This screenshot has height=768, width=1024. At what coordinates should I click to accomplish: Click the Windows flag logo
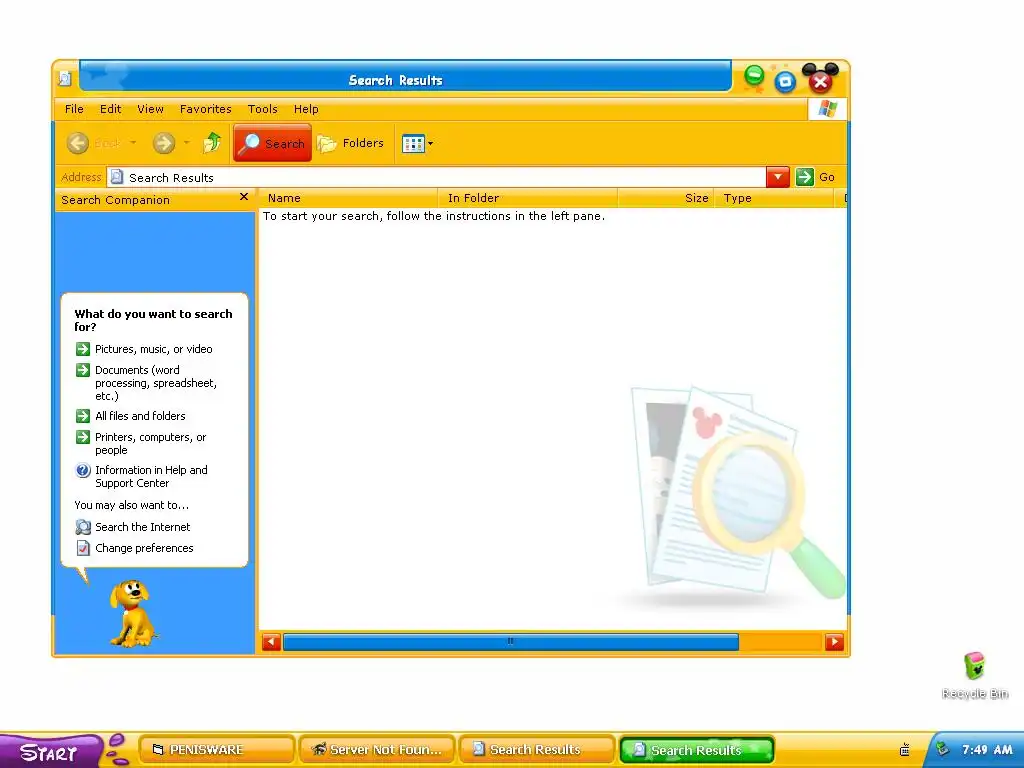[827, 108]
